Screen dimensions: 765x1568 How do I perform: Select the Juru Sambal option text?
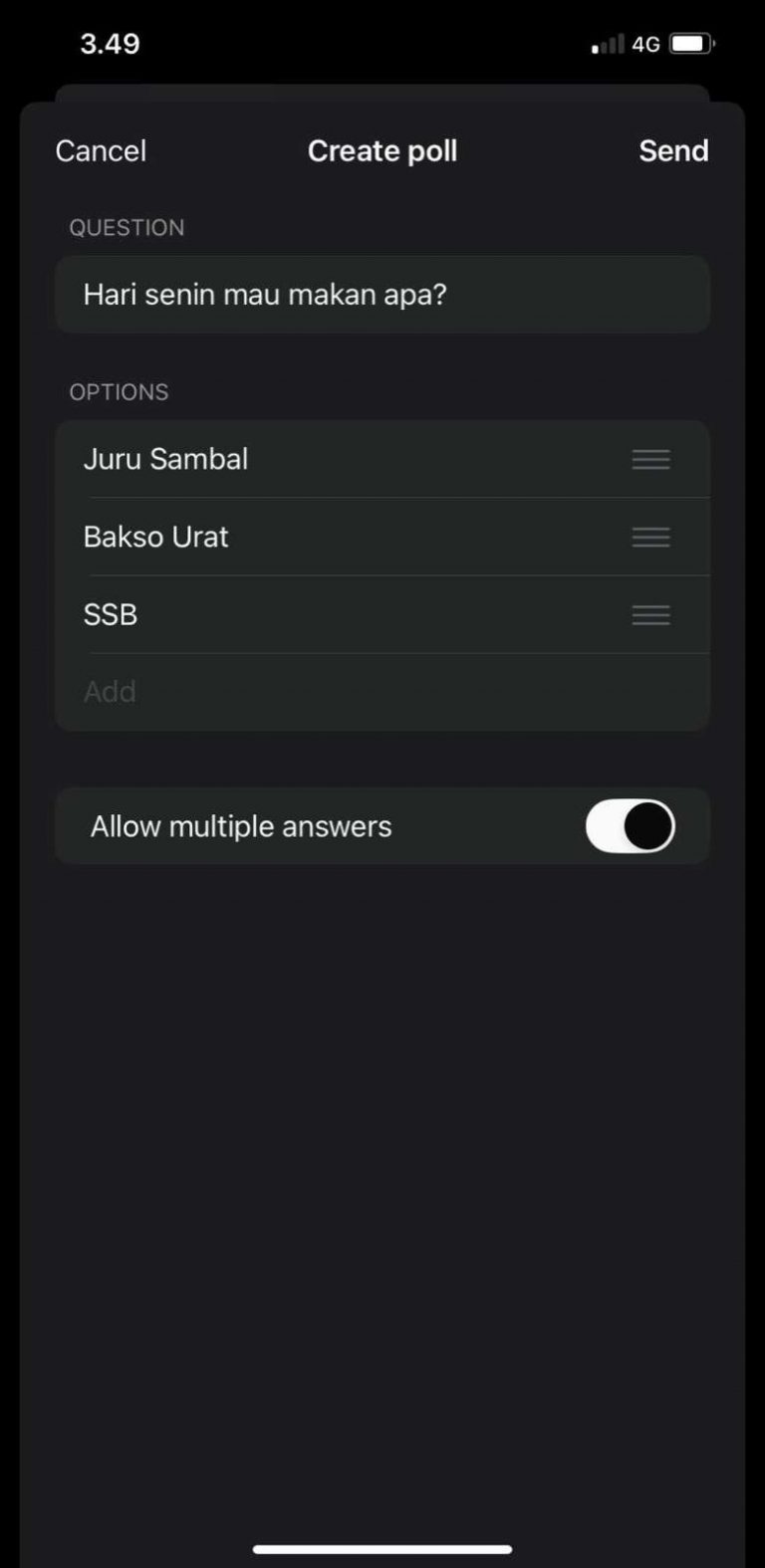[166, 459]
